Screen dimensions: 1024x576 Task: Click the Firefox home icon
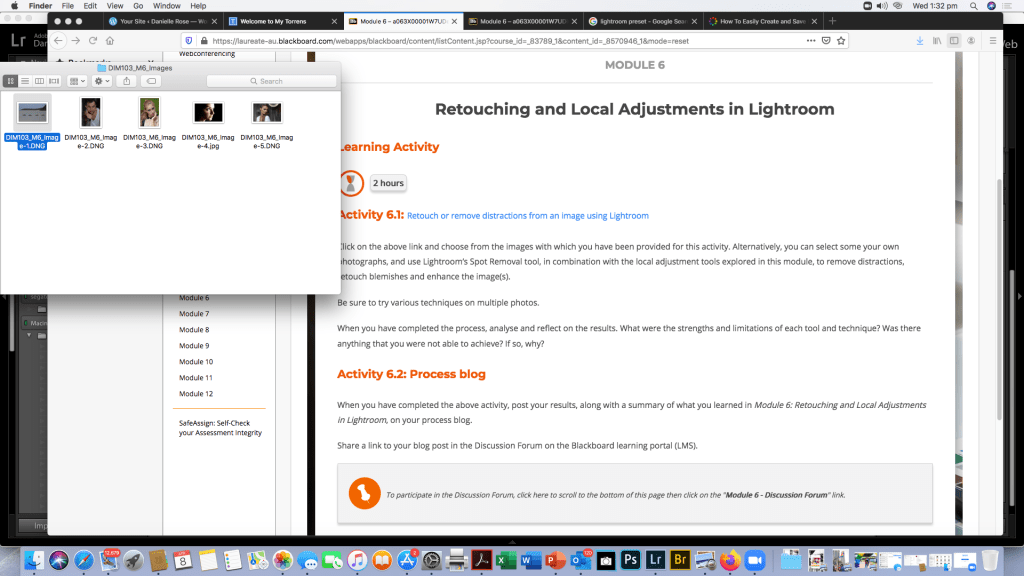coord(109,40)
